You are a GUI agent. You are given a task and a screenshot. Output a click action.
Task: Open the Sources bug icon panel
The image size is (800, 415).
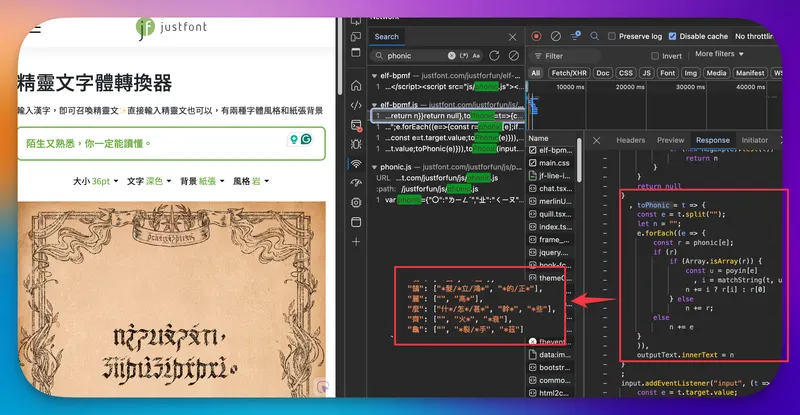point(356,144)
